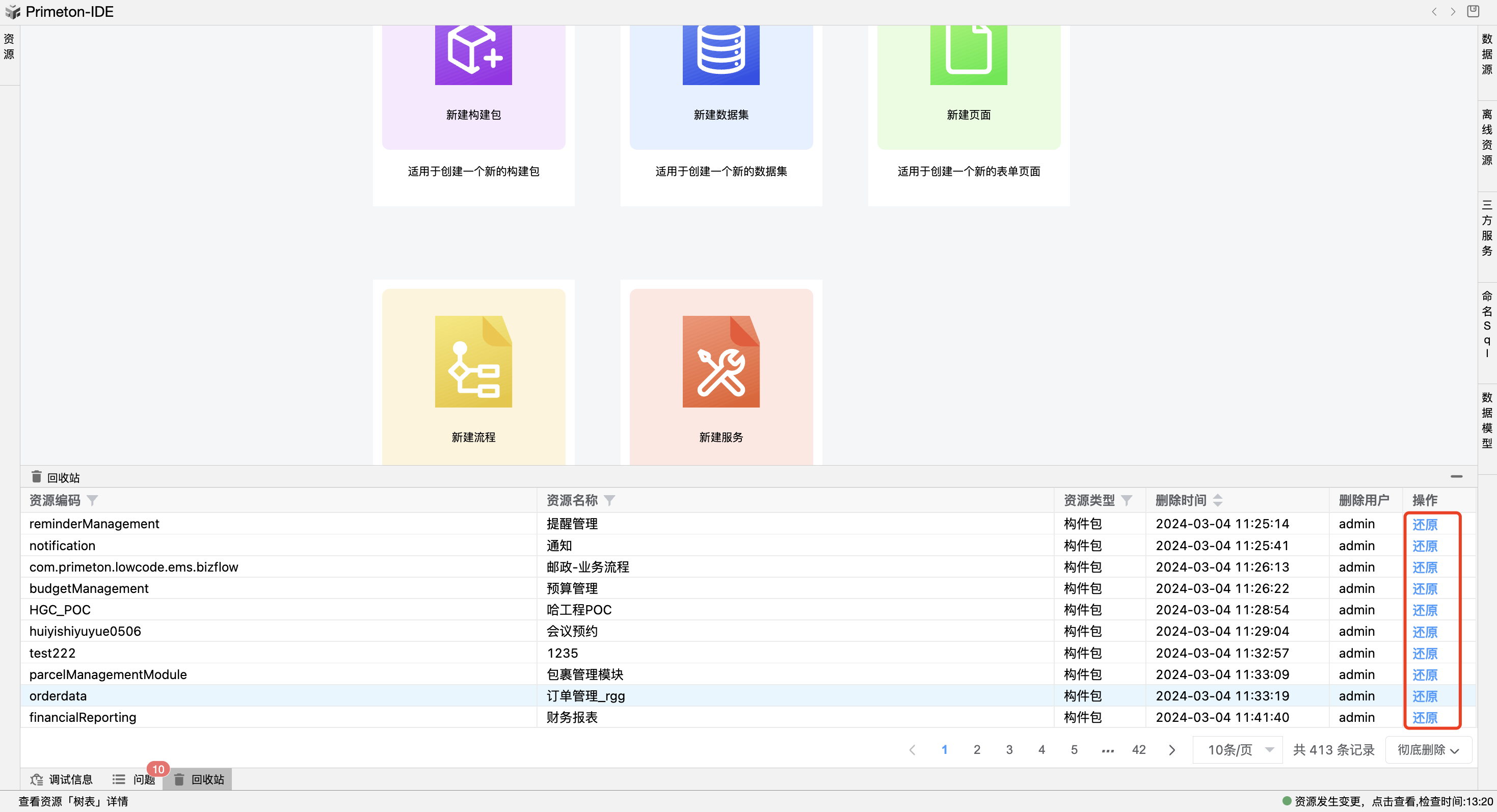Open the 10条/页 page size dropdown

click(x=1238, y=750)
